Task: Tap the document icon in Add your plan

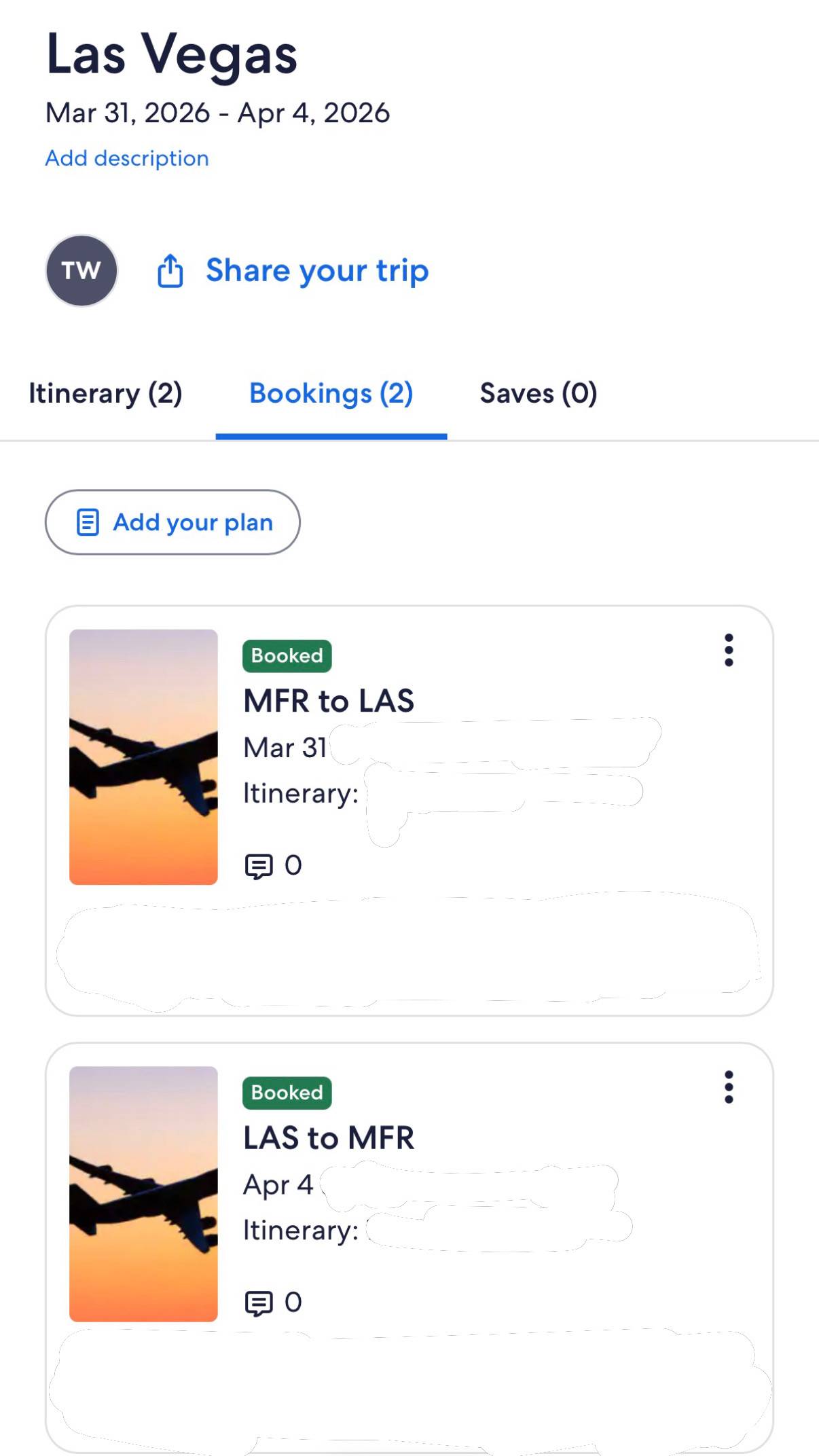Action: 88,522
